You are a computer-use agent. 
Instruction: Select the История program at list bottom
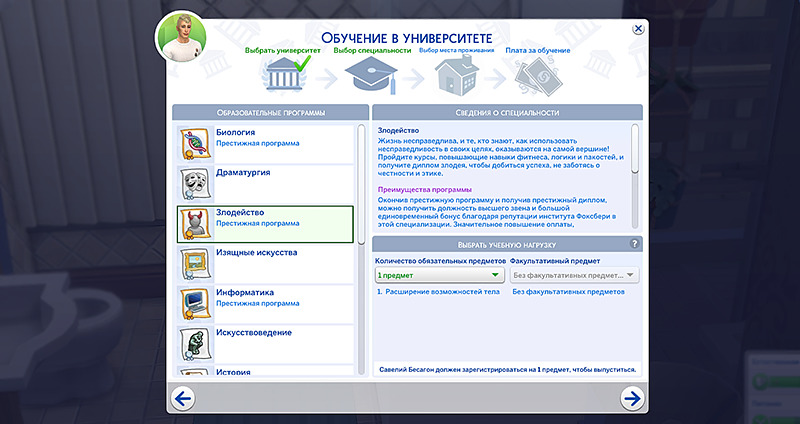(x=265, y=371)
